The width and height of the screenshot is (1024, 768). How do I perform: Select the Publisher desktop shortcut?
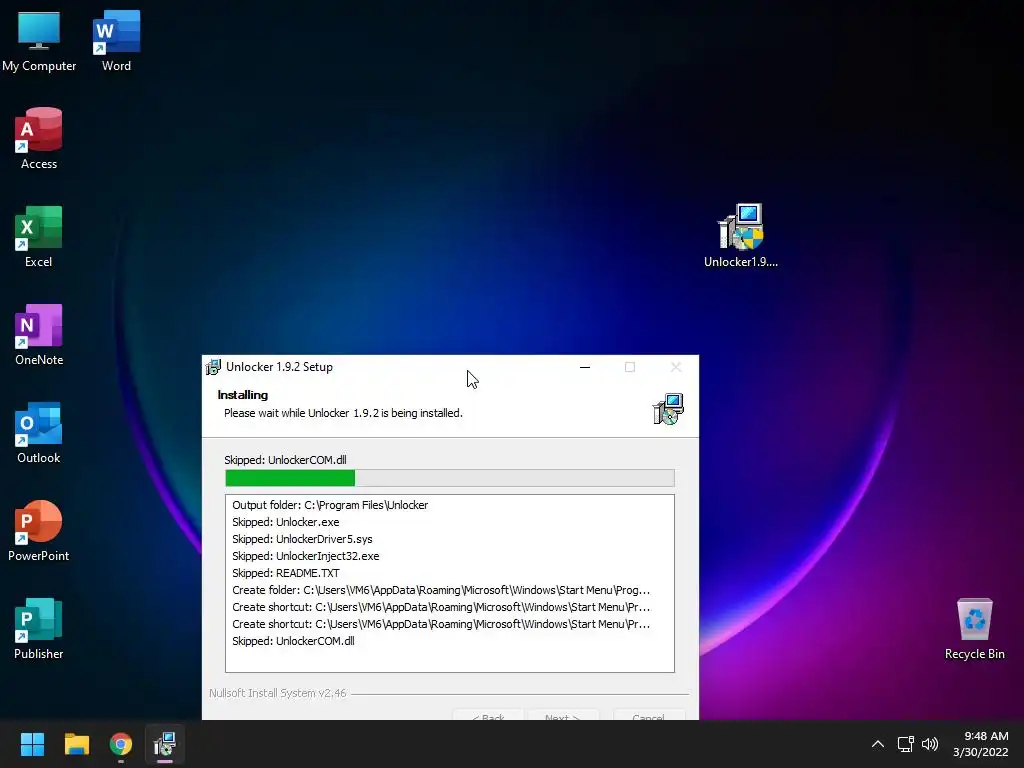tap(39, 628)
